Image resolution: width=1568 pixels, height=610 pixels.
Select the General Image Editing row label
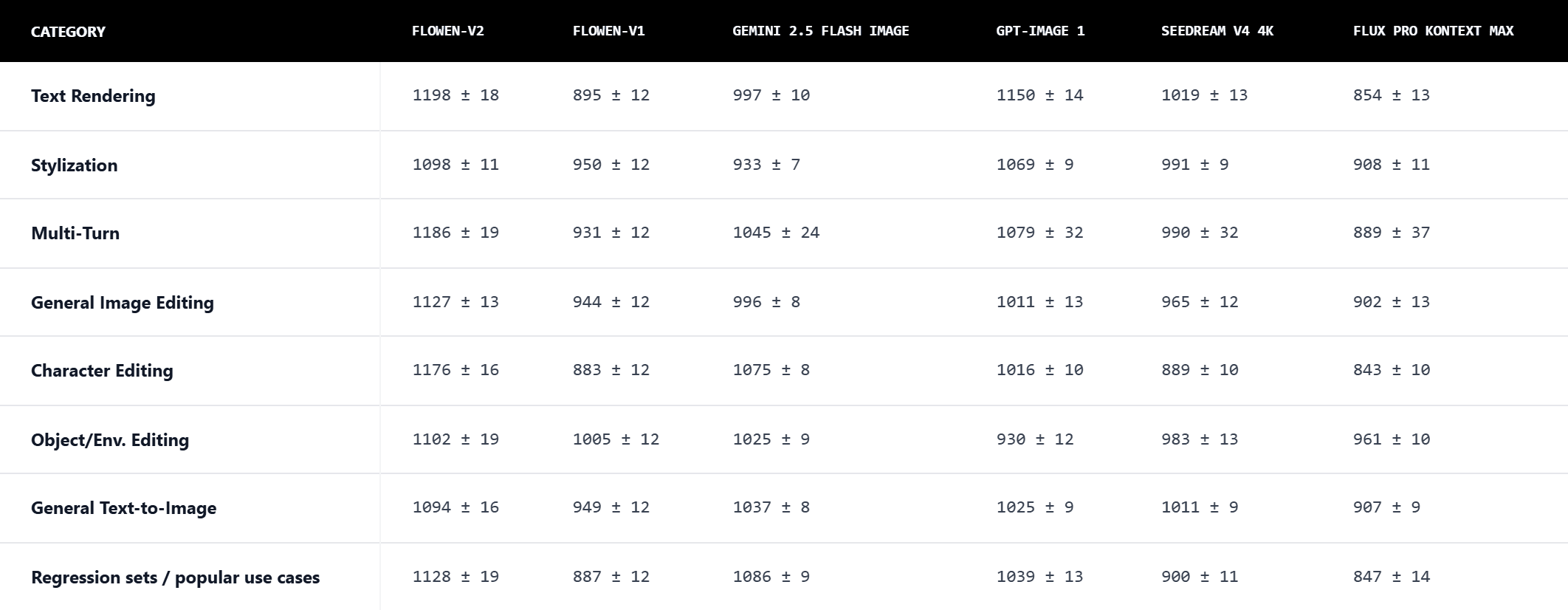coord(123,303)
